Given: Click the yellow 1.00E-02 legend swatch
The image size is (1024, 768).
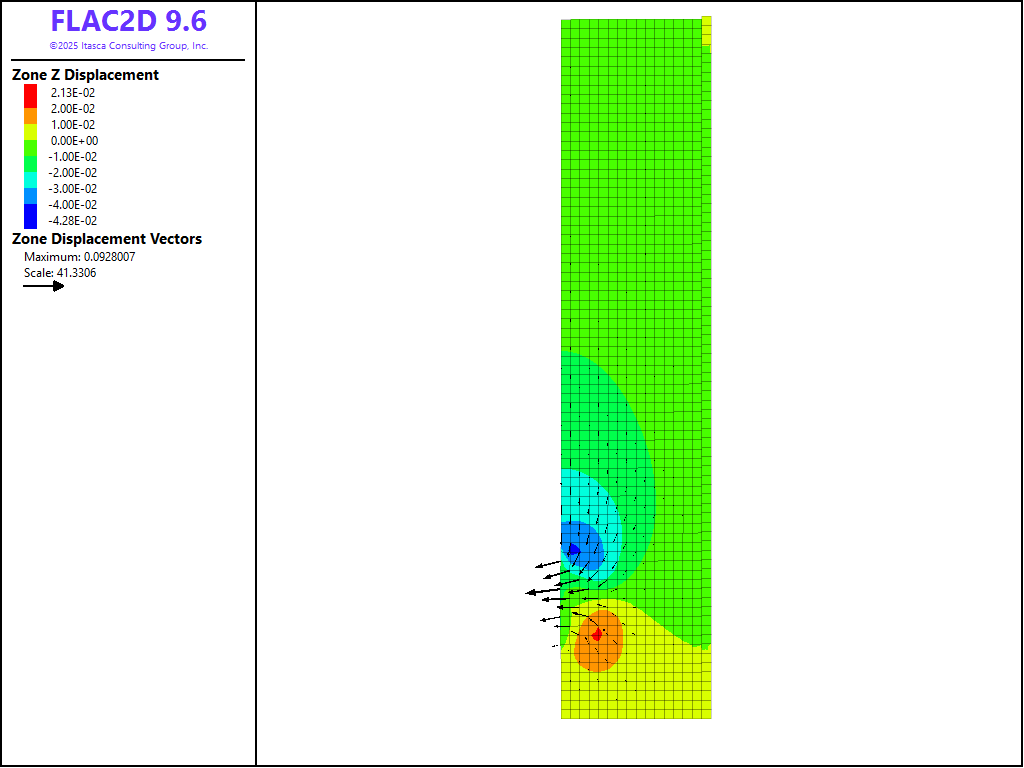Looking at the screenshot, I should click(x=31, y=124).
